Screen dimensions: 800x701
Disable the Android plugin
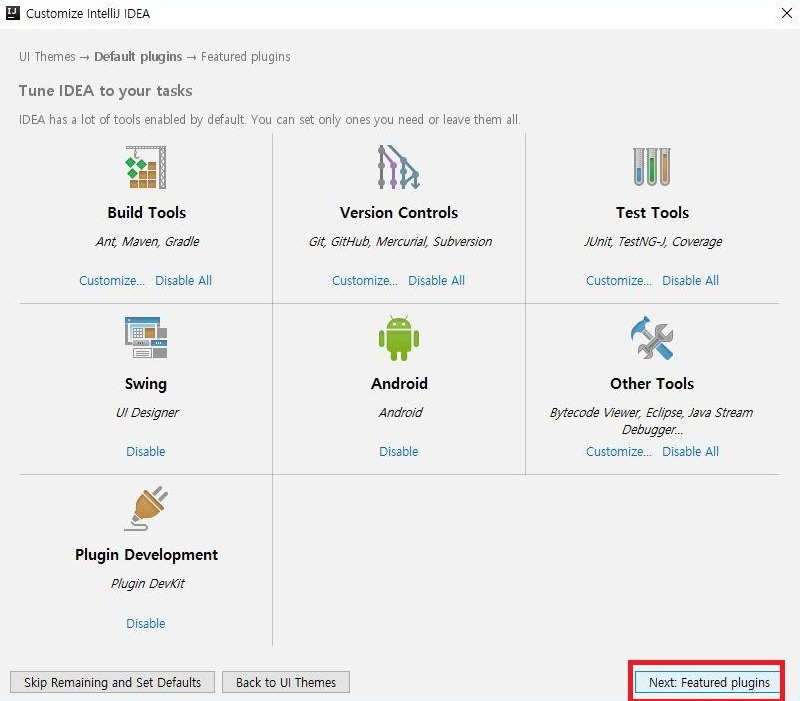(x=398, y=452)
